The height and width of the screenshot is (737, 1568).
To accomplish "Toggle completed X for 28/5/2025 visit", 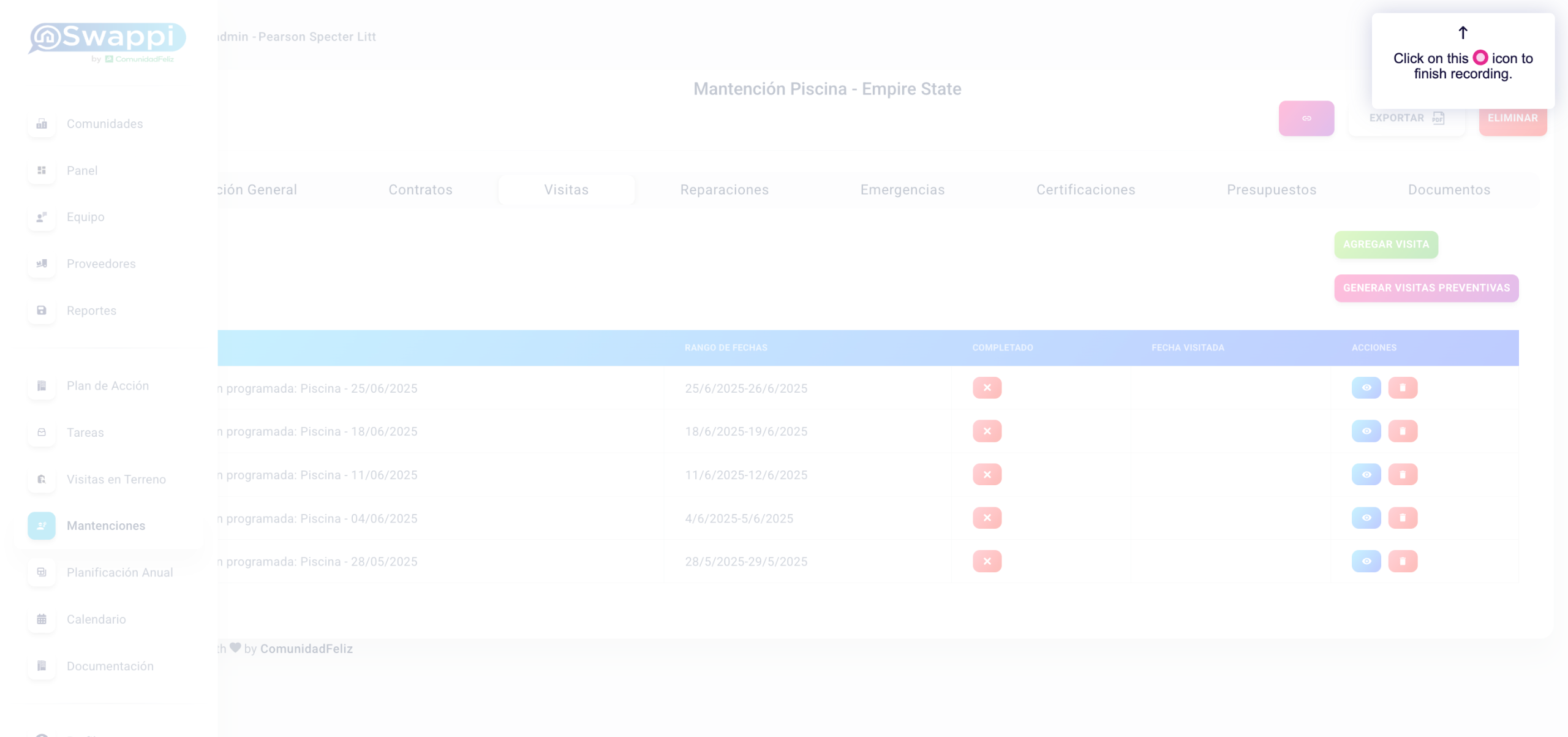I will (x=987, y=561).
